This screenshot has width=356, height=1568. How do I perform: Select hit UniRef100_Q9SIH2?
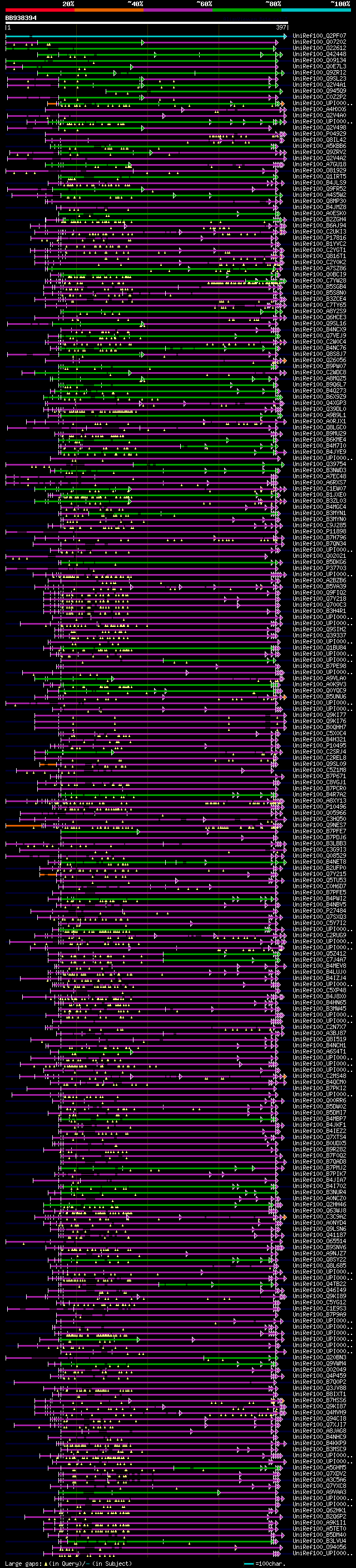pyautogui.click(x=319, y=630)
